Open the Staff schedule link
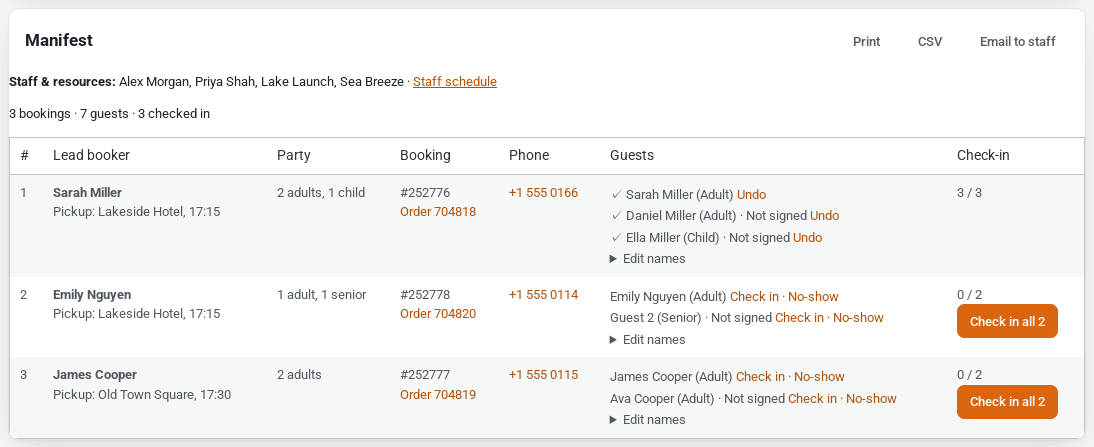This screenshot has width=1094, height=447. click(455, 82)
